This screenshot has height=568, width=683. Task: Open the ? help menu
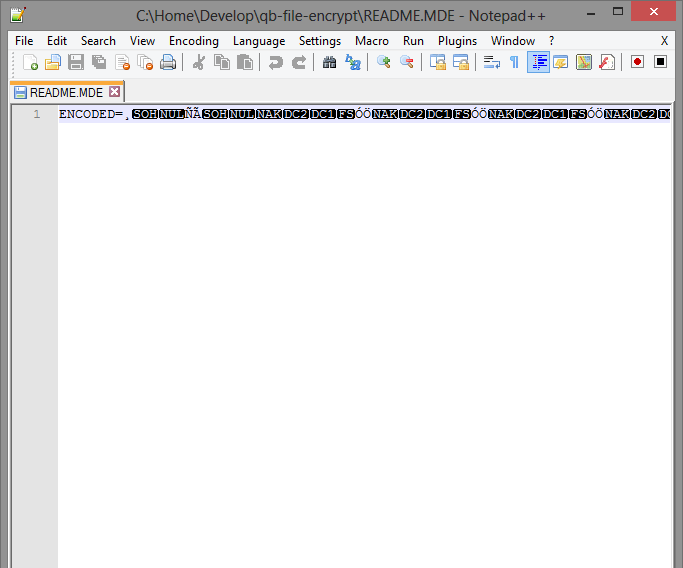click(551, 41)
